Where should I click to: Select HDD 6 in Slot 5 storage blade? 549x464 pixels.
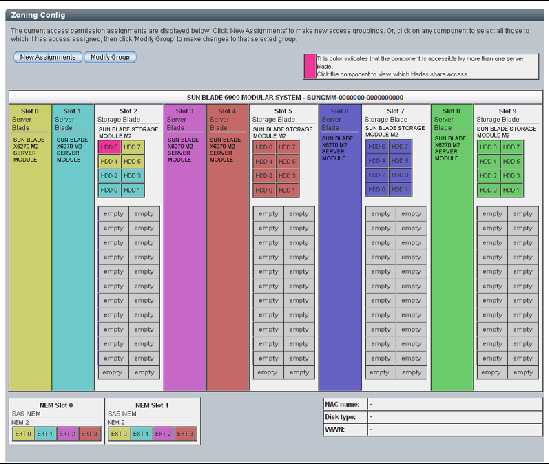[264, 147]
